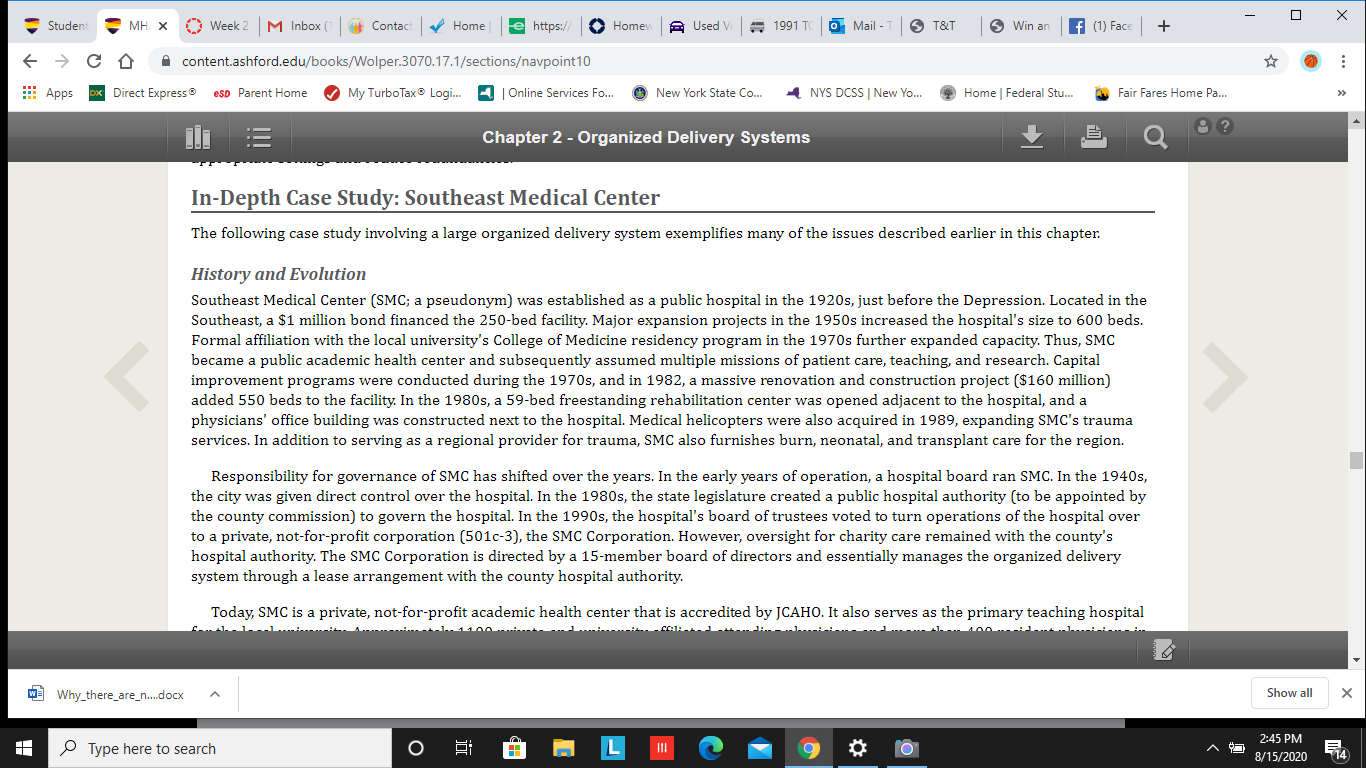
Task: Open the Windows Start menu
Action: tap(24, 748)
